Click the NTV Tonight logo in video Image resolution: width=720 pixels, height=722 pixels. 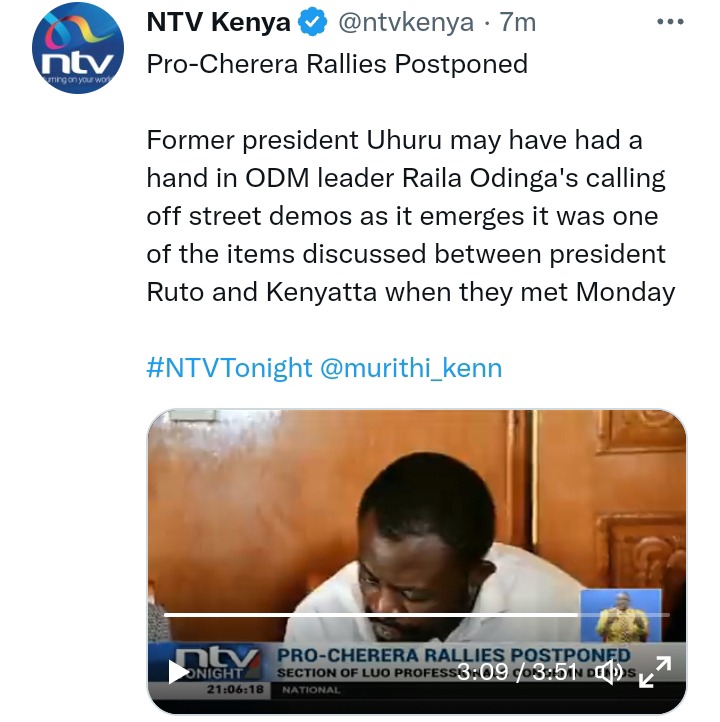216,664
